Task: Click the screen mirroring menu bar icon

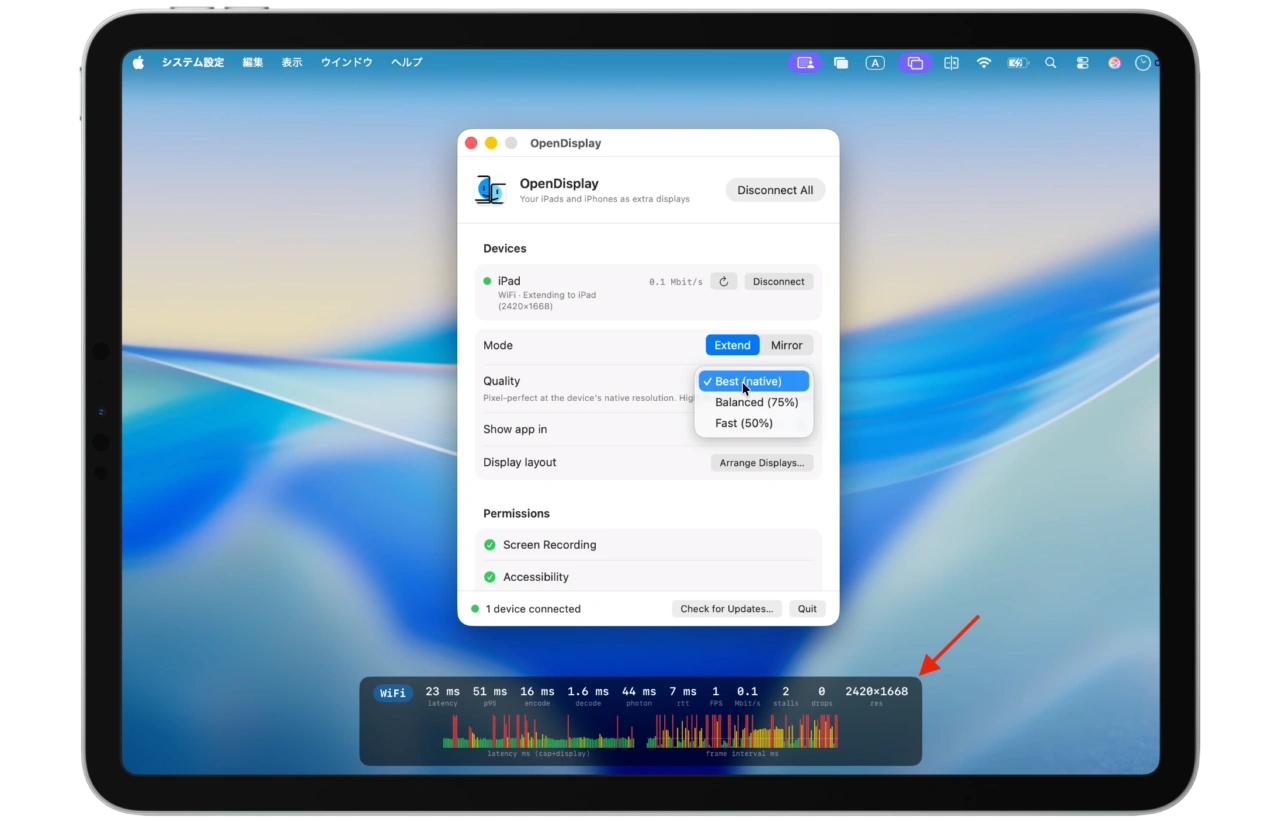Action: (915, 62)
